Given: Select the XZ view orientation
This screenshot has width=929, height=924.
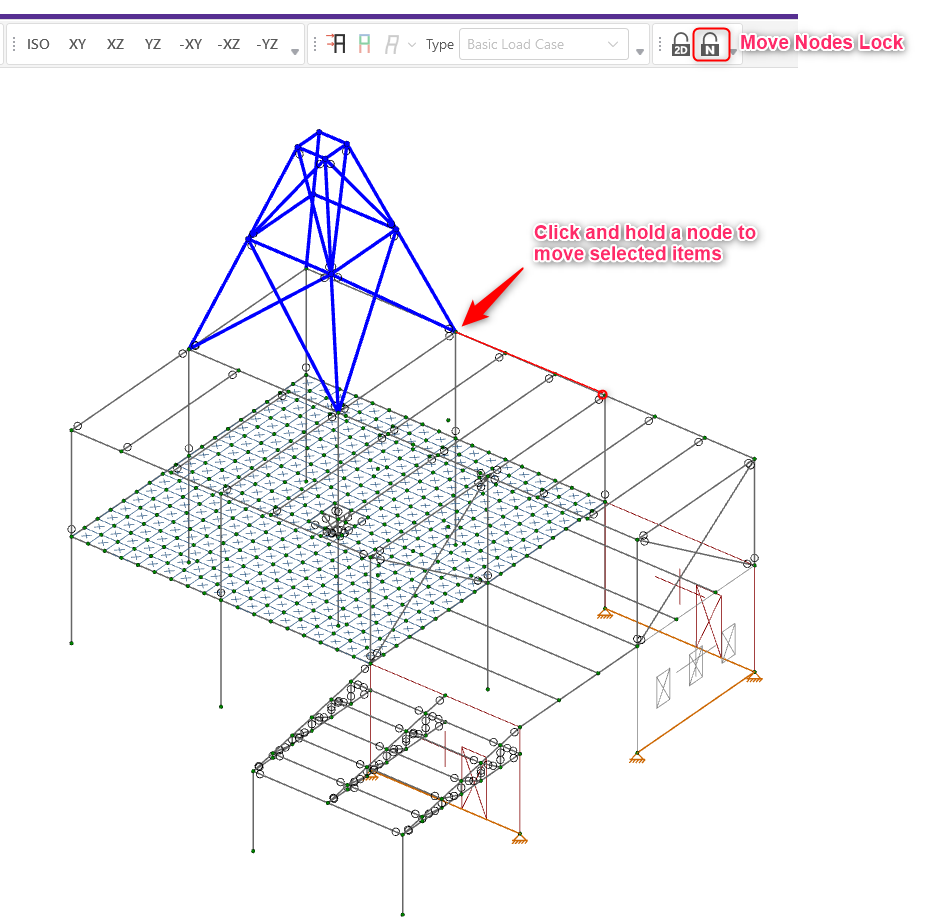Looking at the screenshot, I should [115, 45].
